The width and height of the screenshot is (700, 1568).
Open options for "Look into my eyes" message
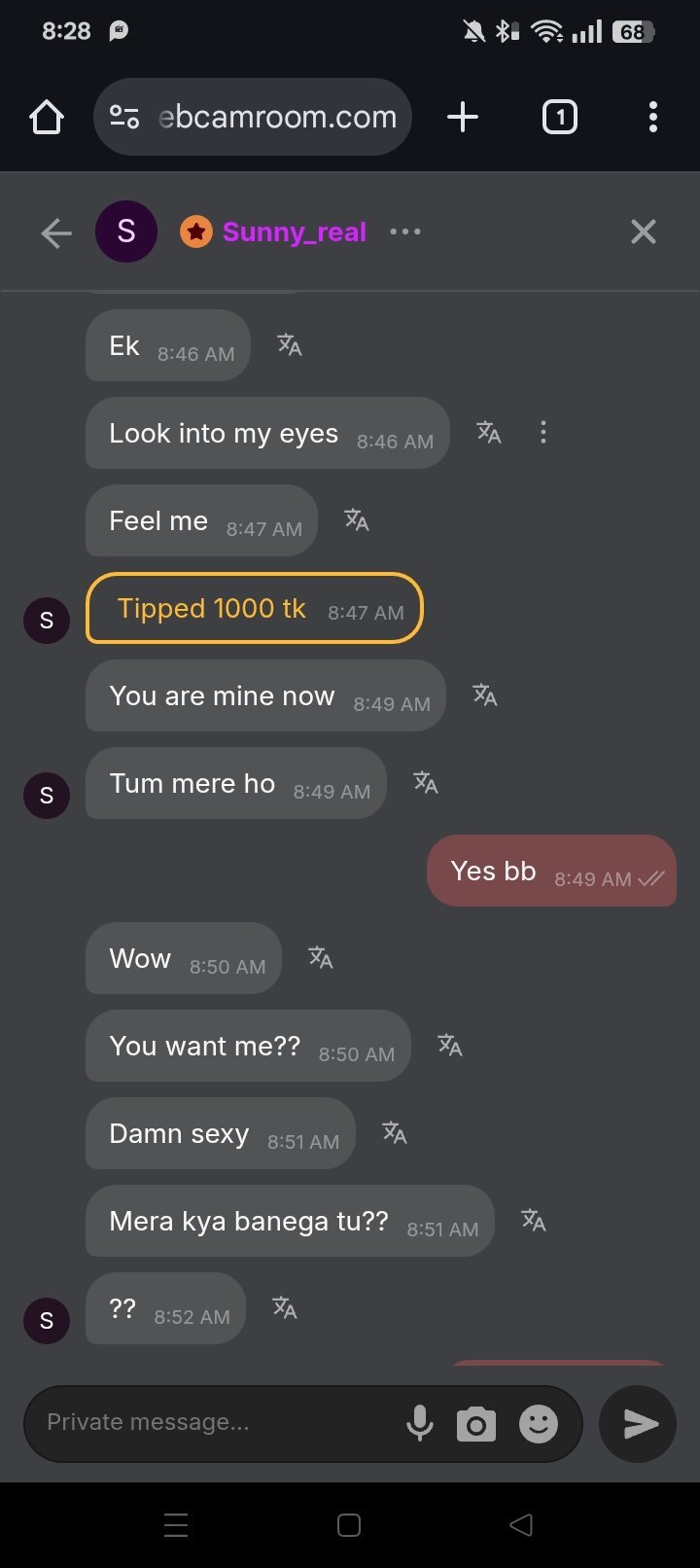(x=543, y=433)
